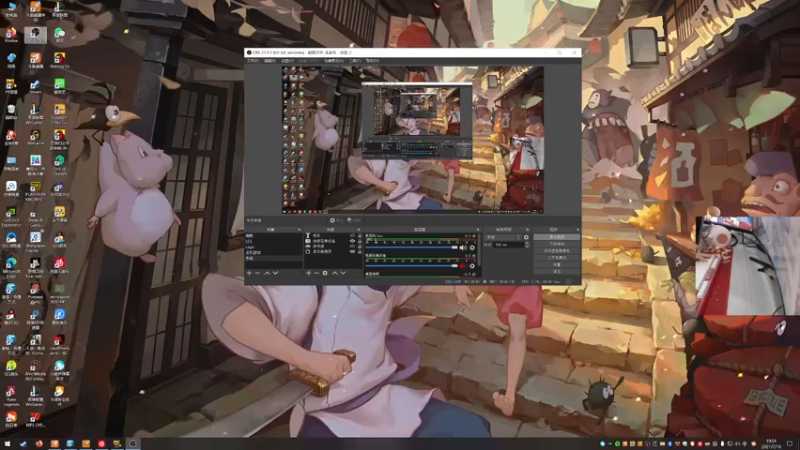
Task: Open the File (F) menu in OBS
Action: click(253, 61)
